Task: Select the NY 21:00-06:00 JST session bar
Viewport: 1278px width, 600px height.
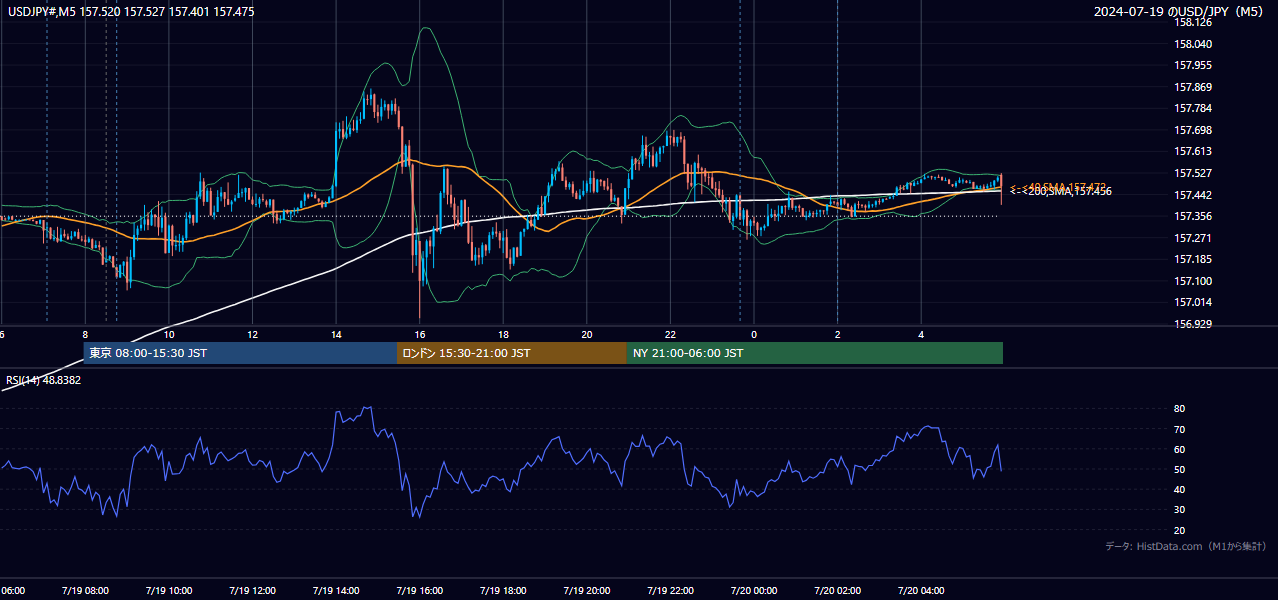Action: [x=815, y=353]
